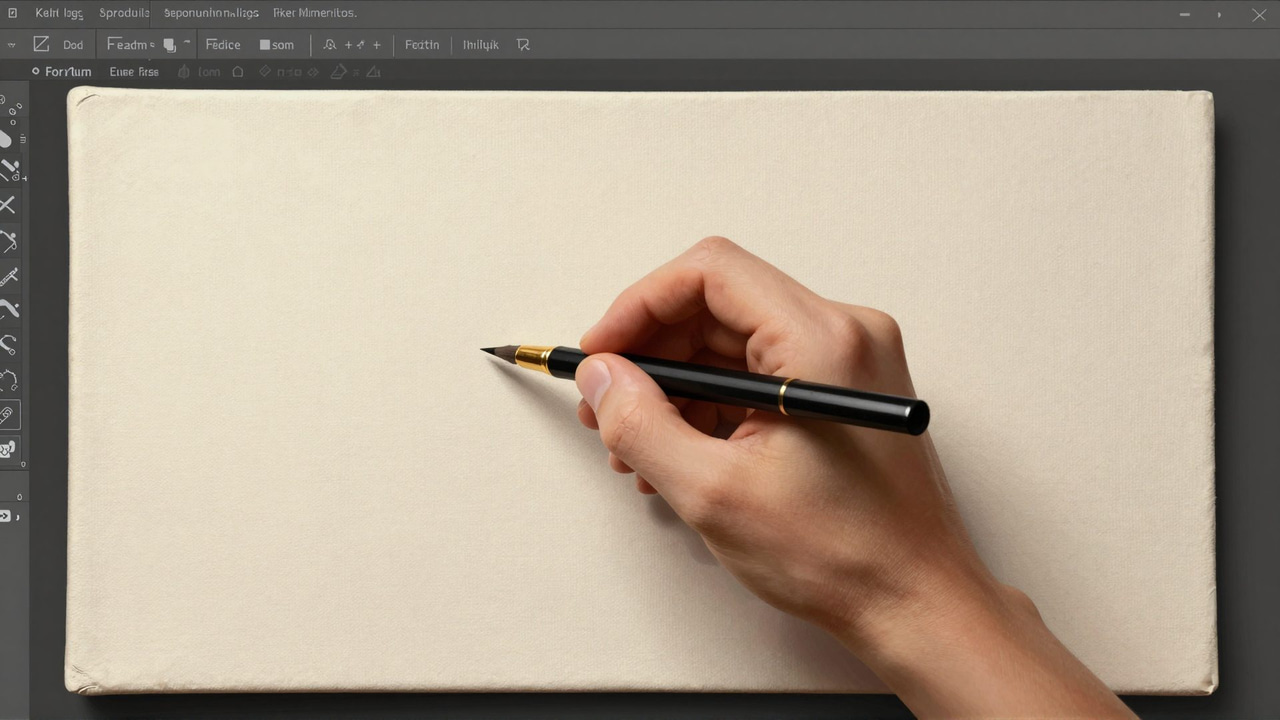1280x720 pixels.
Task: Toggle the square box beside "som"
Action: click(265, 45)
